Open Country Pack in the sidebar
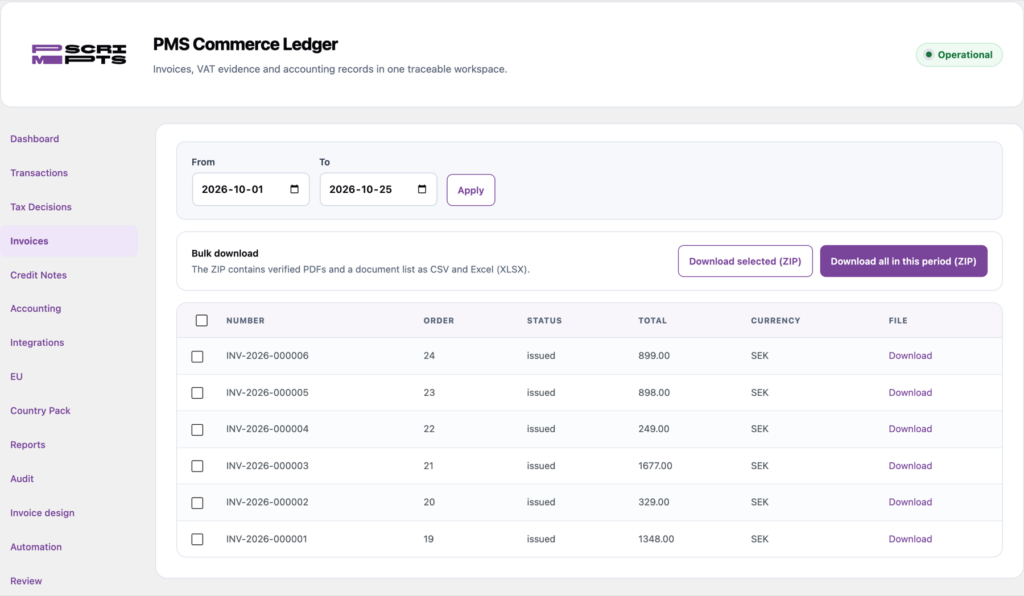Screen dimensions: 1024x596 (x=40, y=411)
